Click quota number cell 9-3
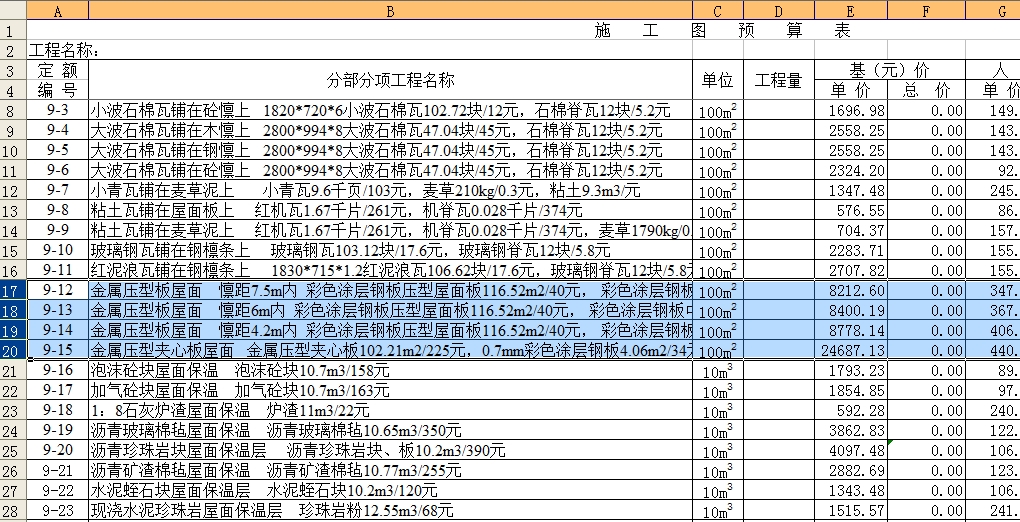 point(57,110)
